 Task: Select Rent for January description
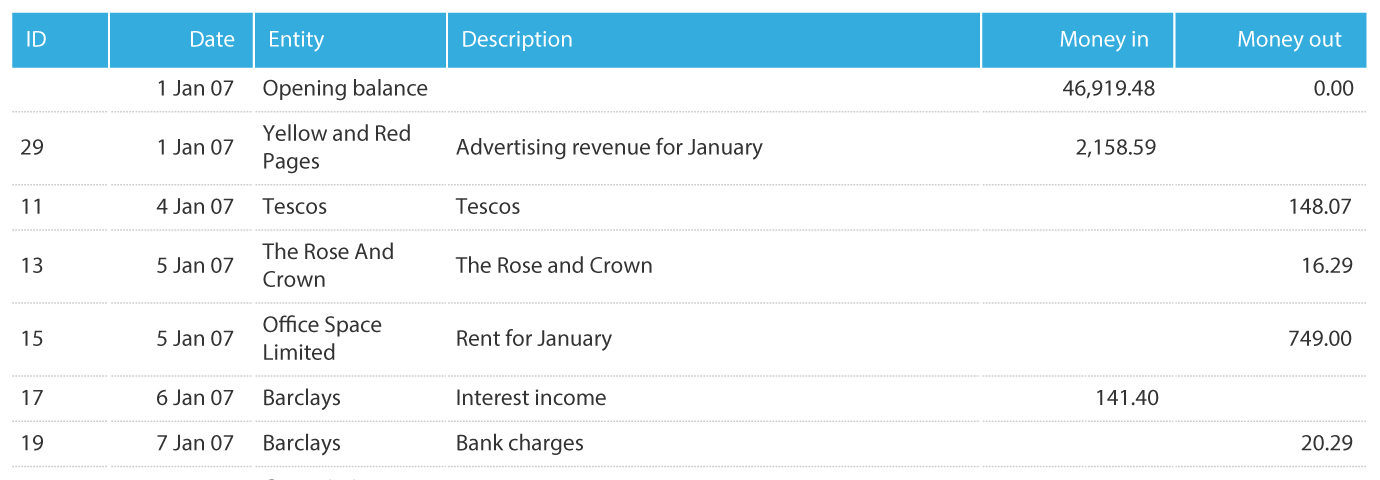point(534,338)
